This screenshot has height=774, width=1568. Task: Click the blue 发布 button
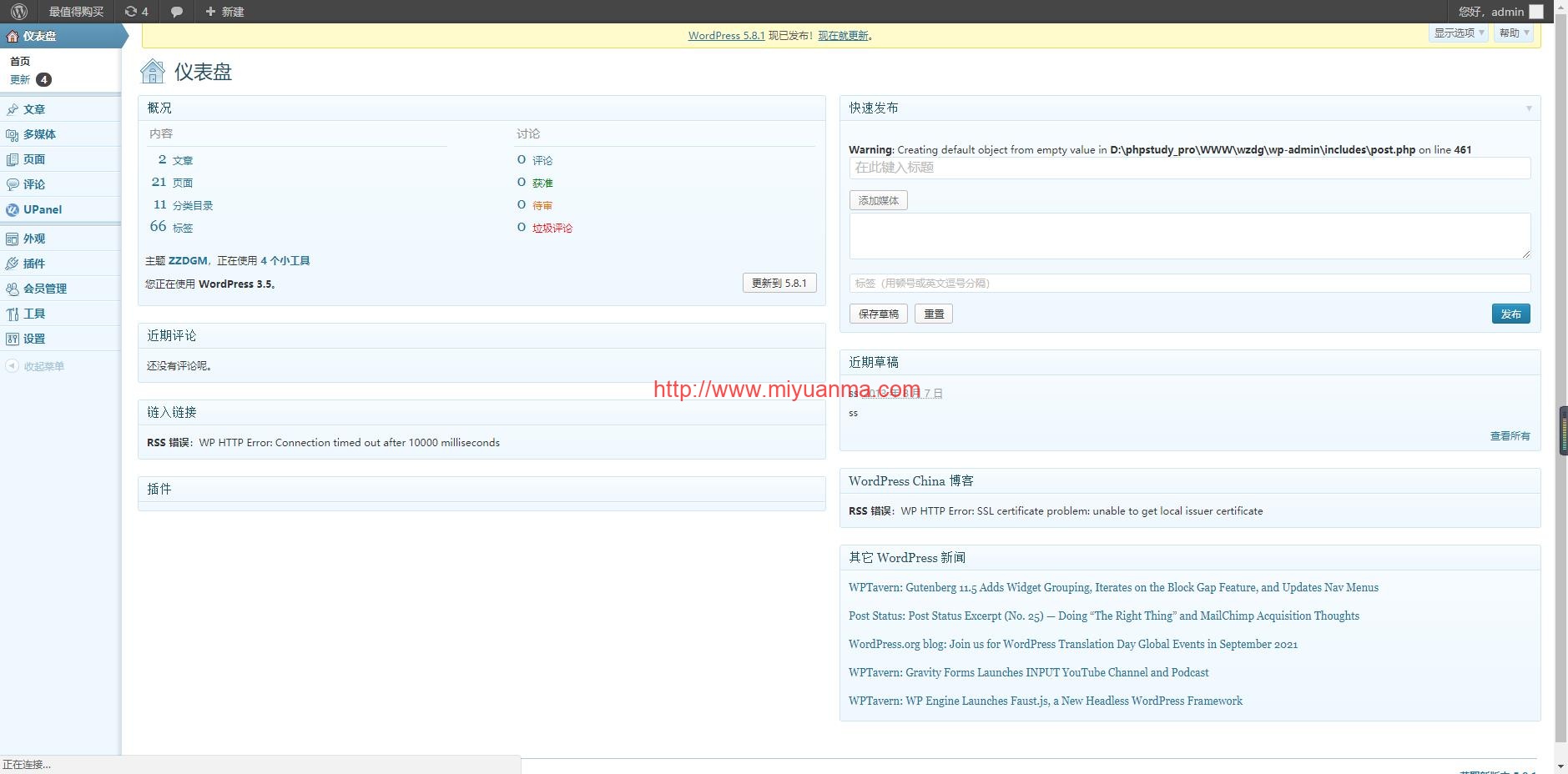(1510, 314)
